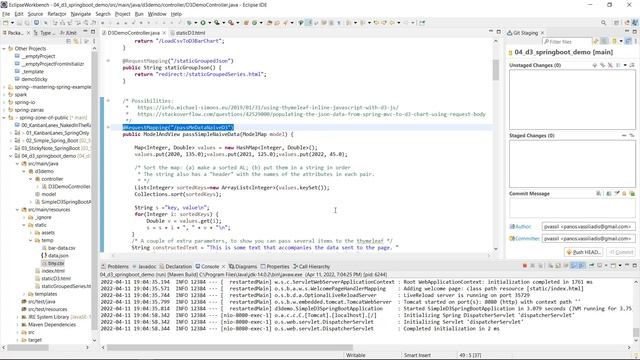Collapse the src/main/resources folder

click(17, 210)
